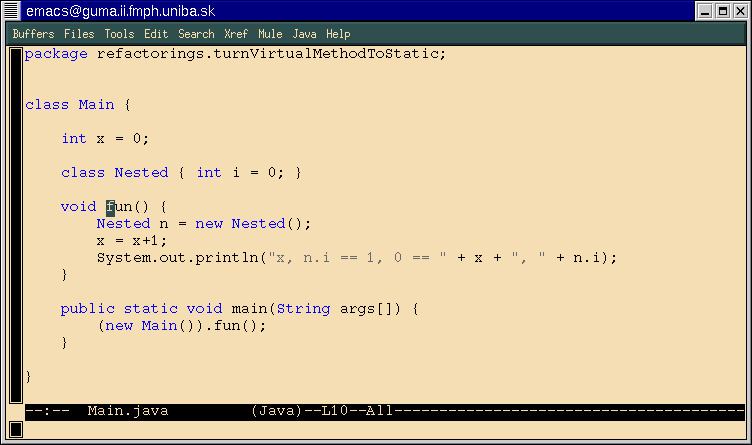Click 'String' type in main signature
The height and width of the screenshot is (445, 752).
coord(304,309)
